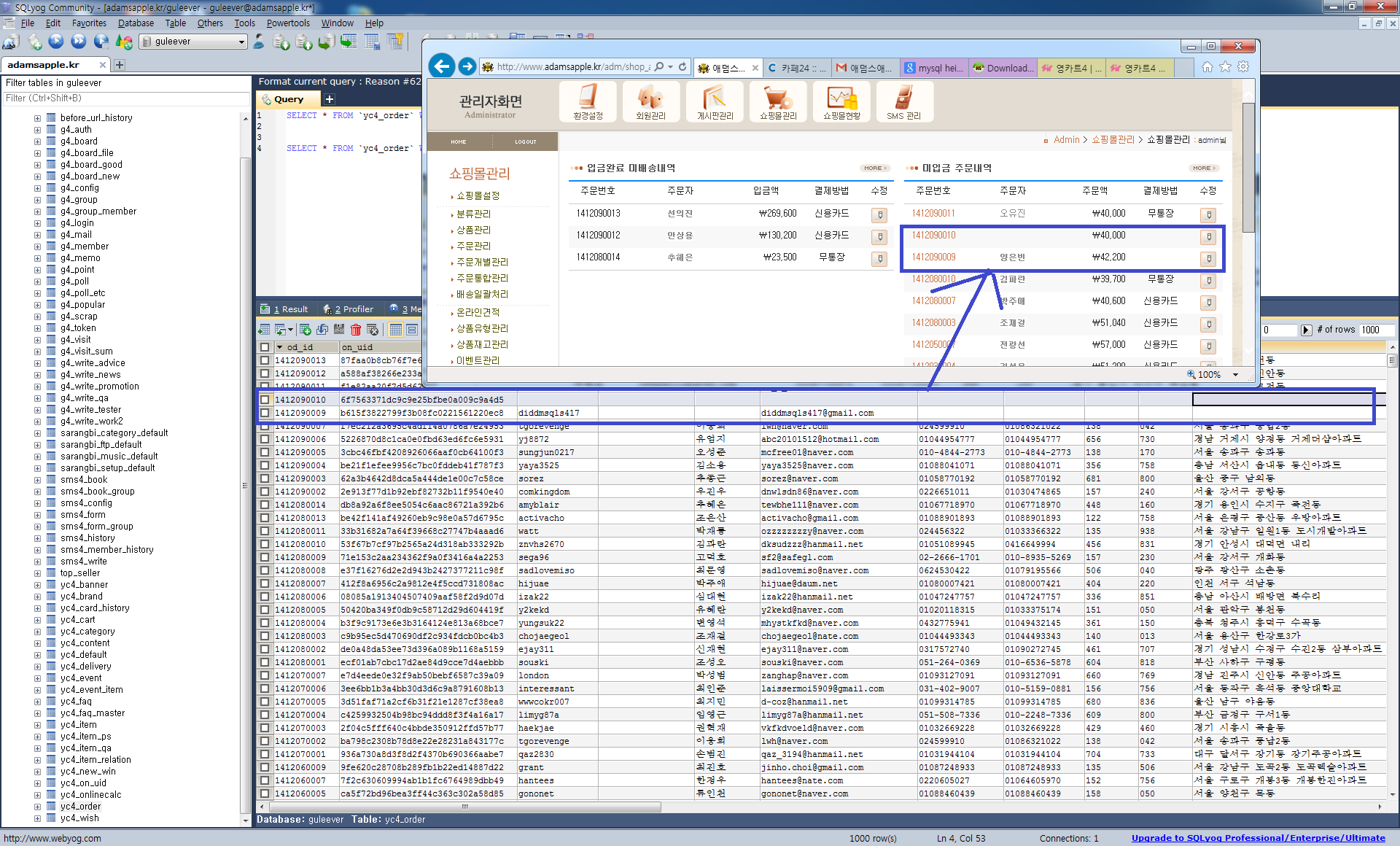Check the row checkbox for order 1412090013
This screenshot has width=1400, height=846.
tap(265, 360)
